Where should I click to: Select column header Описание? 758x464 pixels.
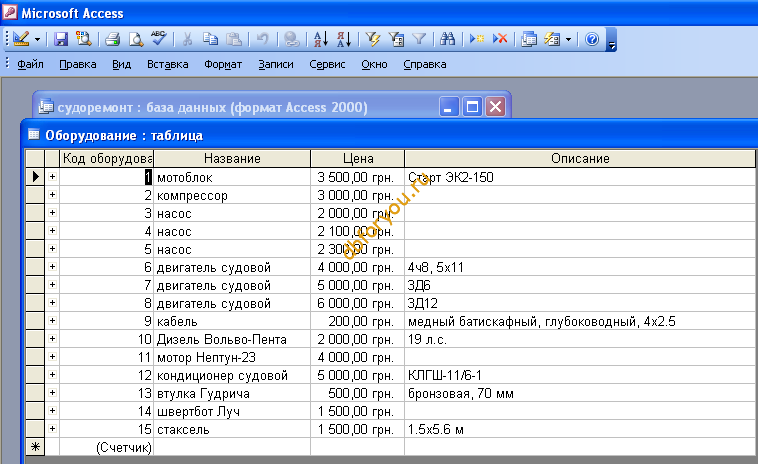(580, 159)
